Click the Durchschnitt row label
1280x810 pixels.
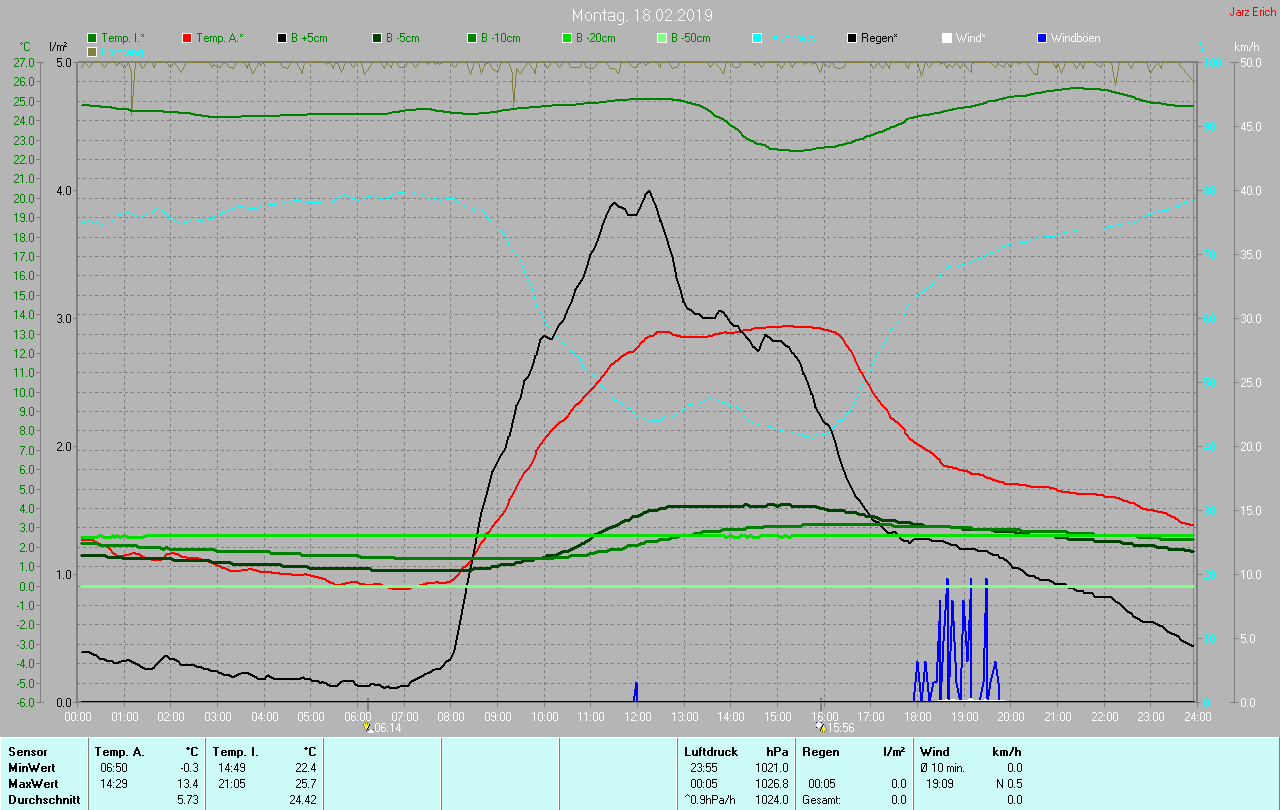point(43,800)
